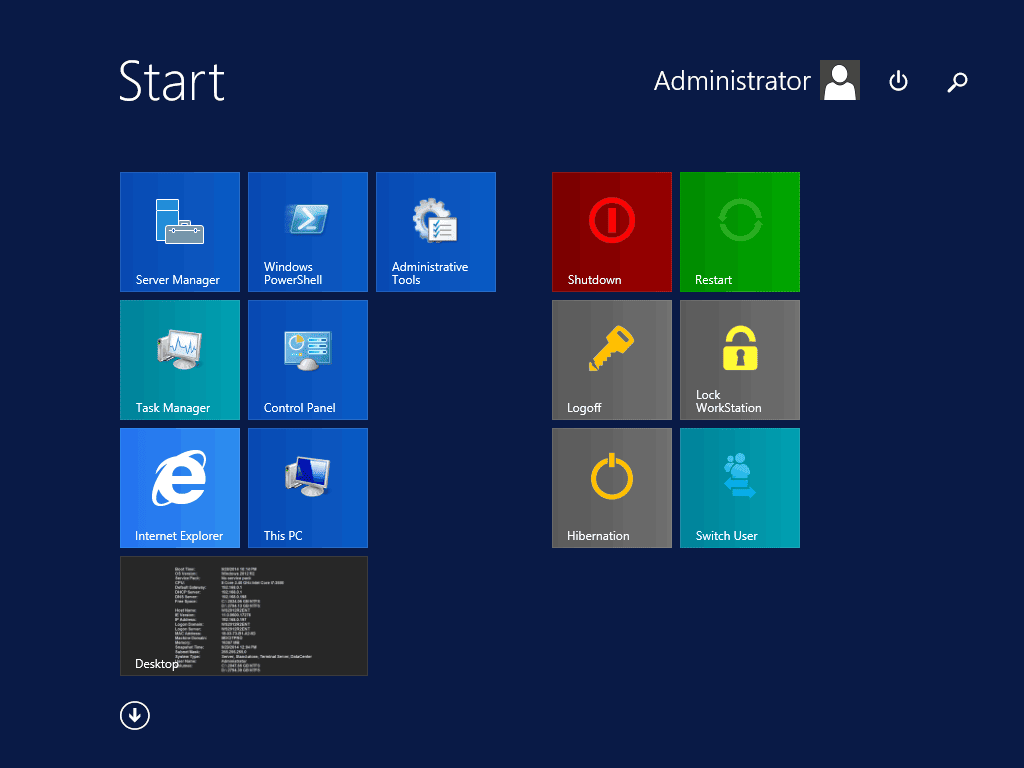Open the Control Panel tile
Image resolution: width=1024 pixels, height=768 pixels.
(x=307, y=360)
